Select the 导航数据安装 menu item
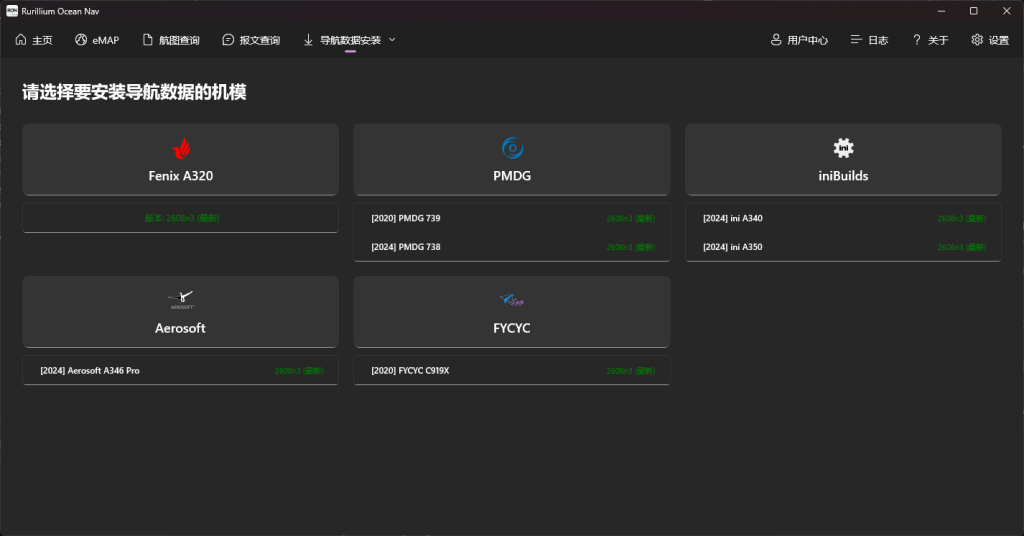 (350, 40)
